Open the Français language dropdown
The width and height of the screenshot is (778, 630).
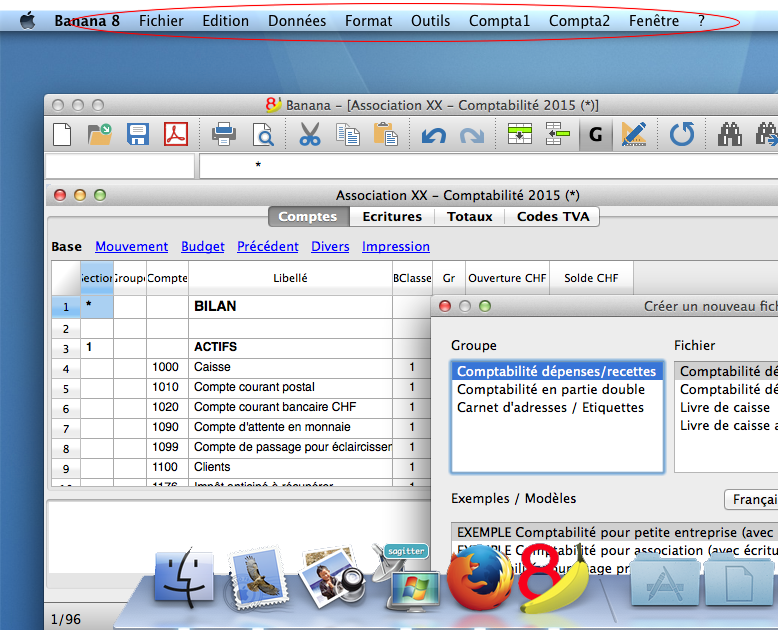pyautogui.click(x=751, y=499)
